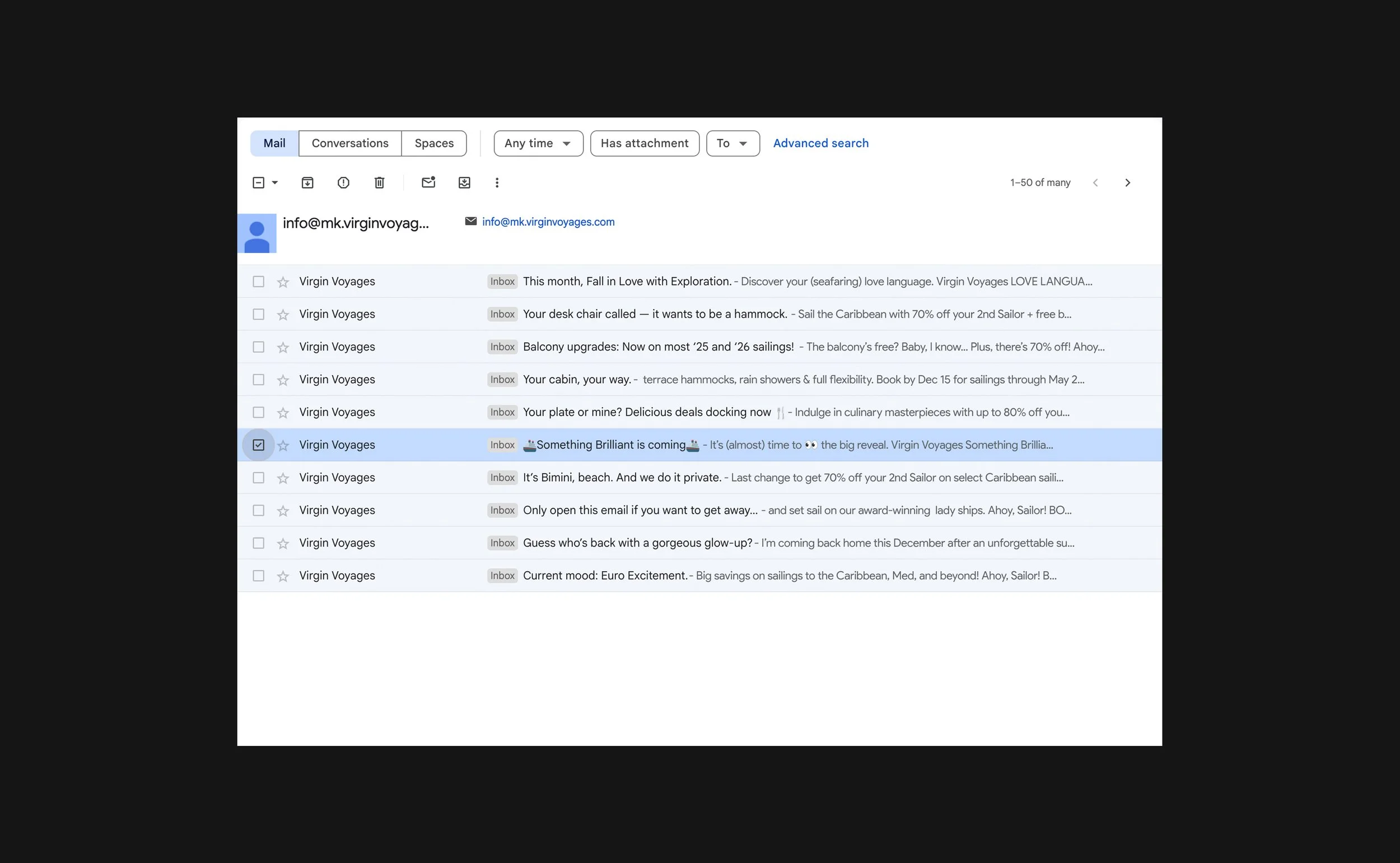
Task: Star the 'Your cabin, your way' email
Action: (x=282, y=380)
